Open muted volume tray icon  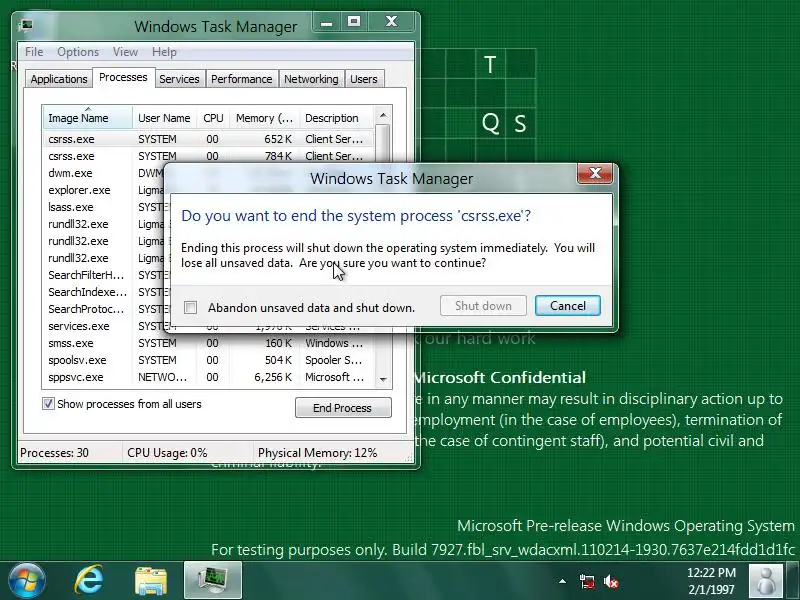611,582
